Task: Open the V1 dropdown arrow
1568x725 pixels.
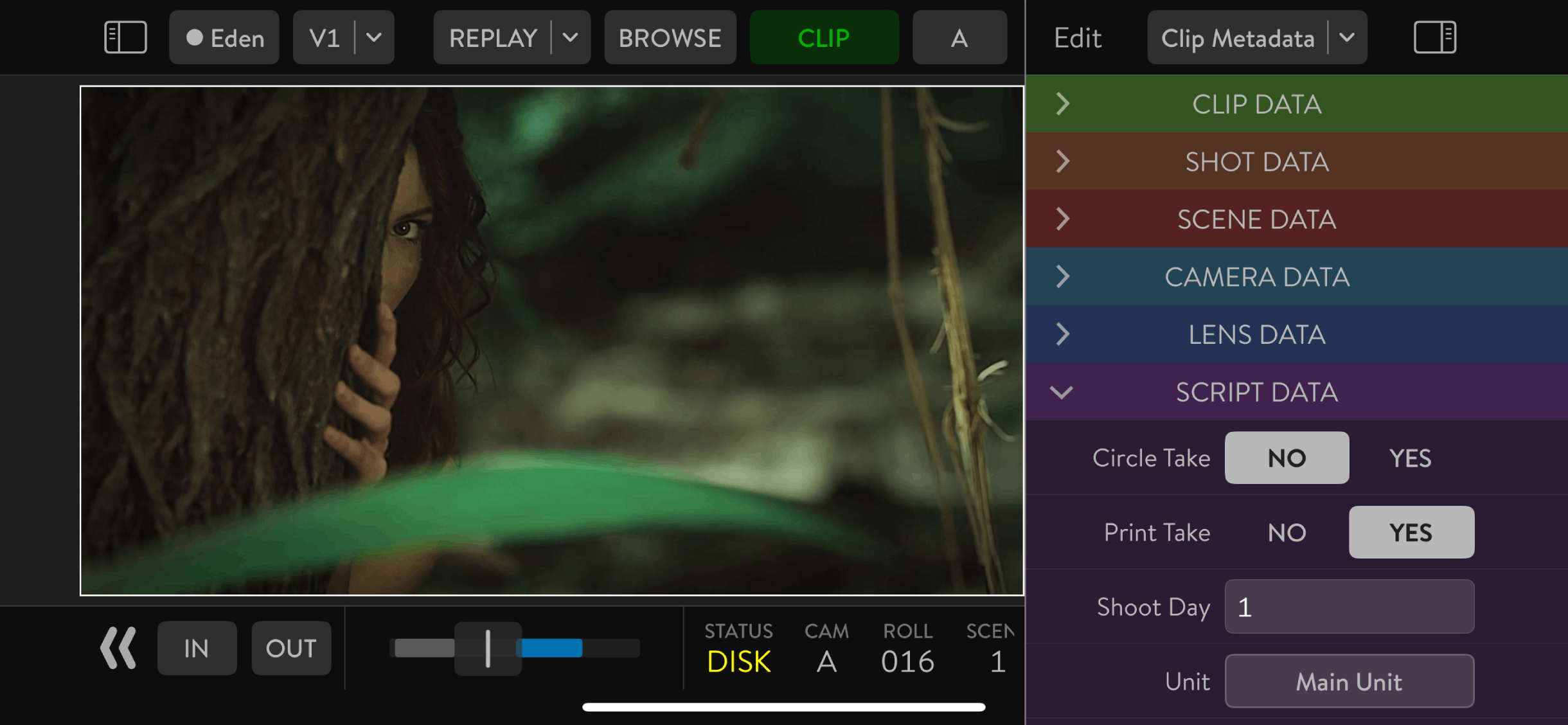Action: (x=374, y=37)
